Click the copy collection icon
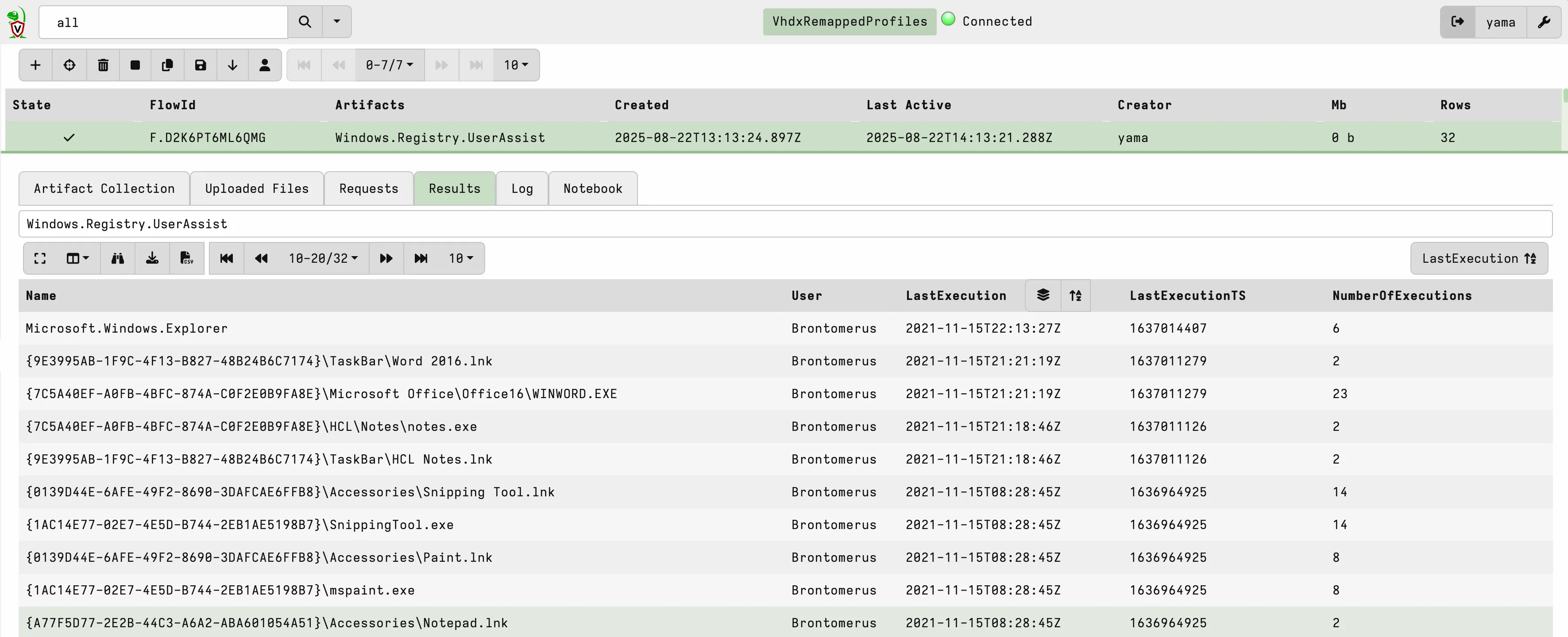The width and height of the screenshot is (1568, 637). coord(167,65)
